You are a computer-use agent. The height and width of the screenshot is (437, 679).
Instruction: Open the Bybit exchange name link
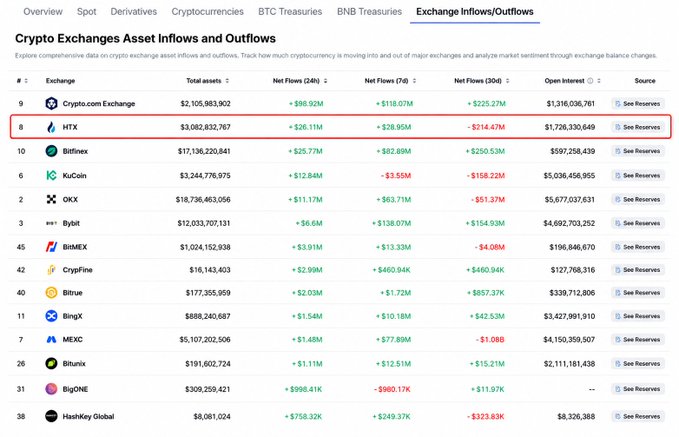(x=71, y=223)
